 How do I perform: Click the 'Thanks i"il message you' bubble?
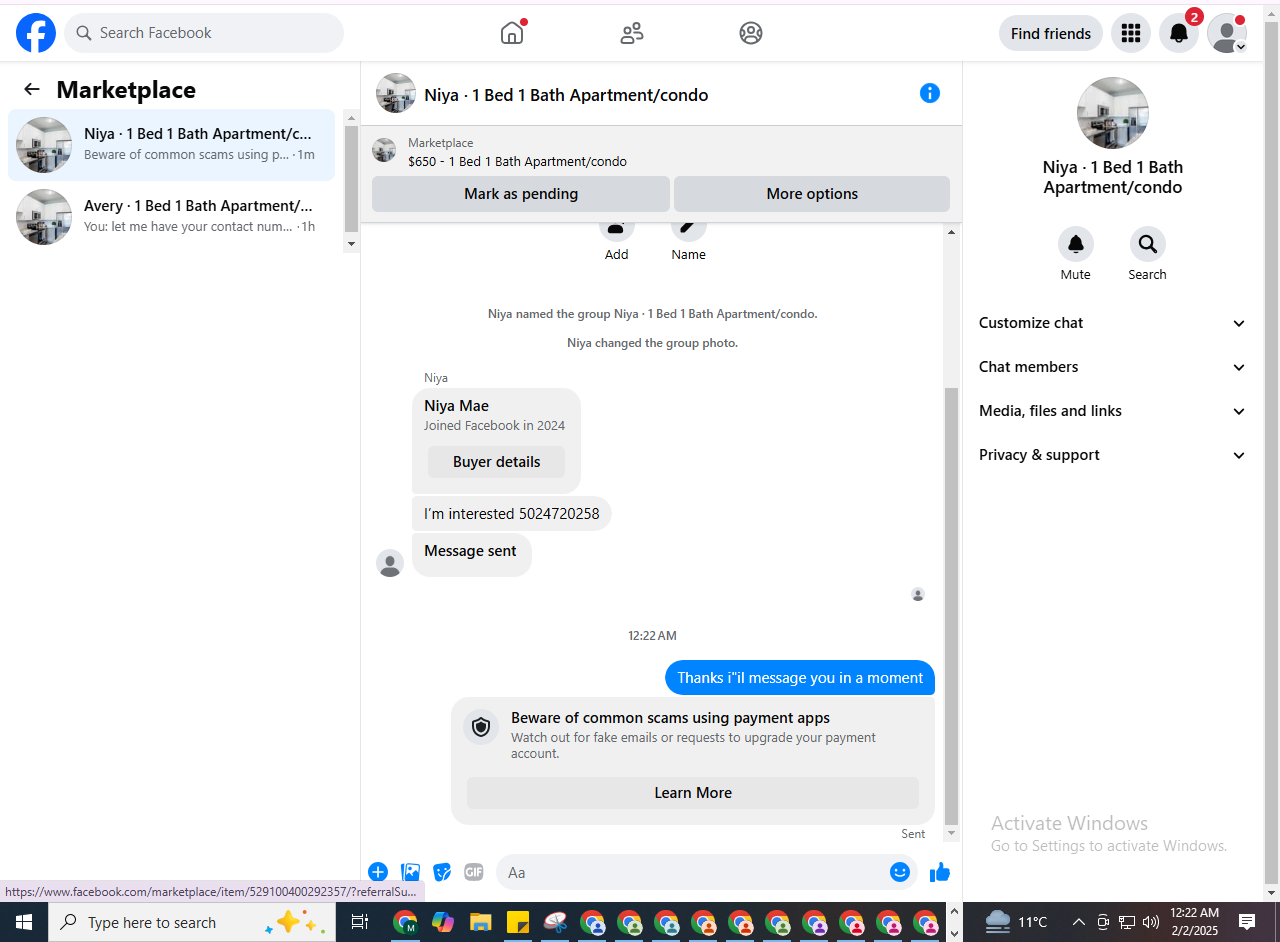[x=800, y=678]
